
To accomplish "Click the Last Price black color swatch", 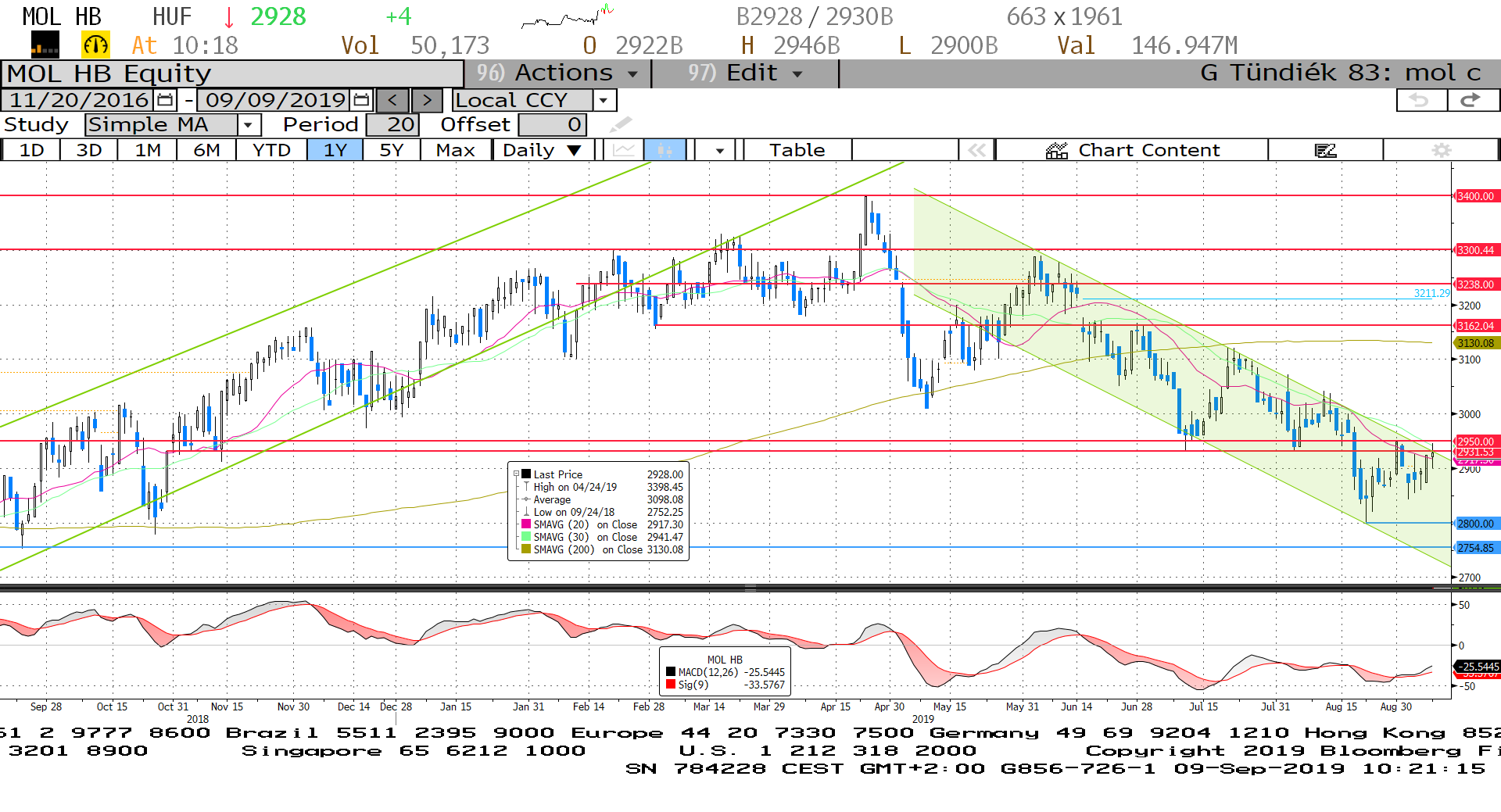I will pyautogui.click(x=526, y=474).
